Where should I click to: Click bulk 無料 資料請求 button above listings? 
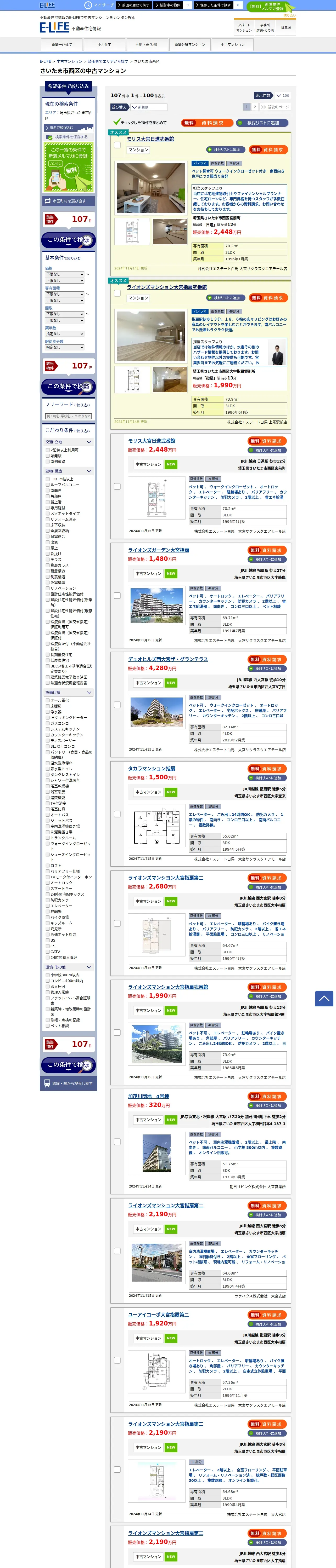(207, 122)
